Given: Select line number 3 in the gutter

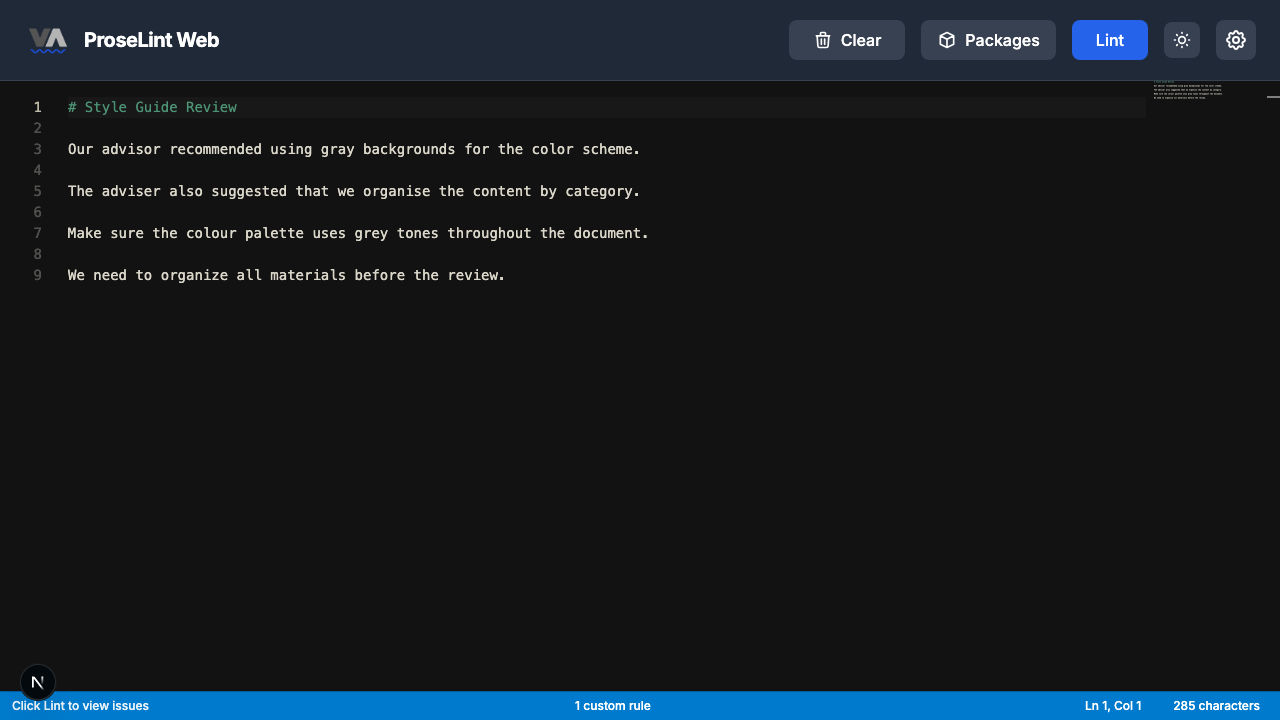Looking at the screenshot, I should click(37, 149).
